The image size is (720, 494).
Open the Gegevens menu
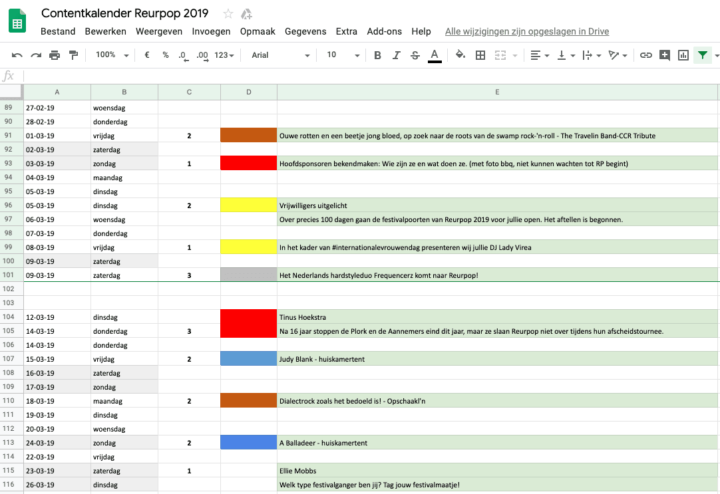point(305,31)
